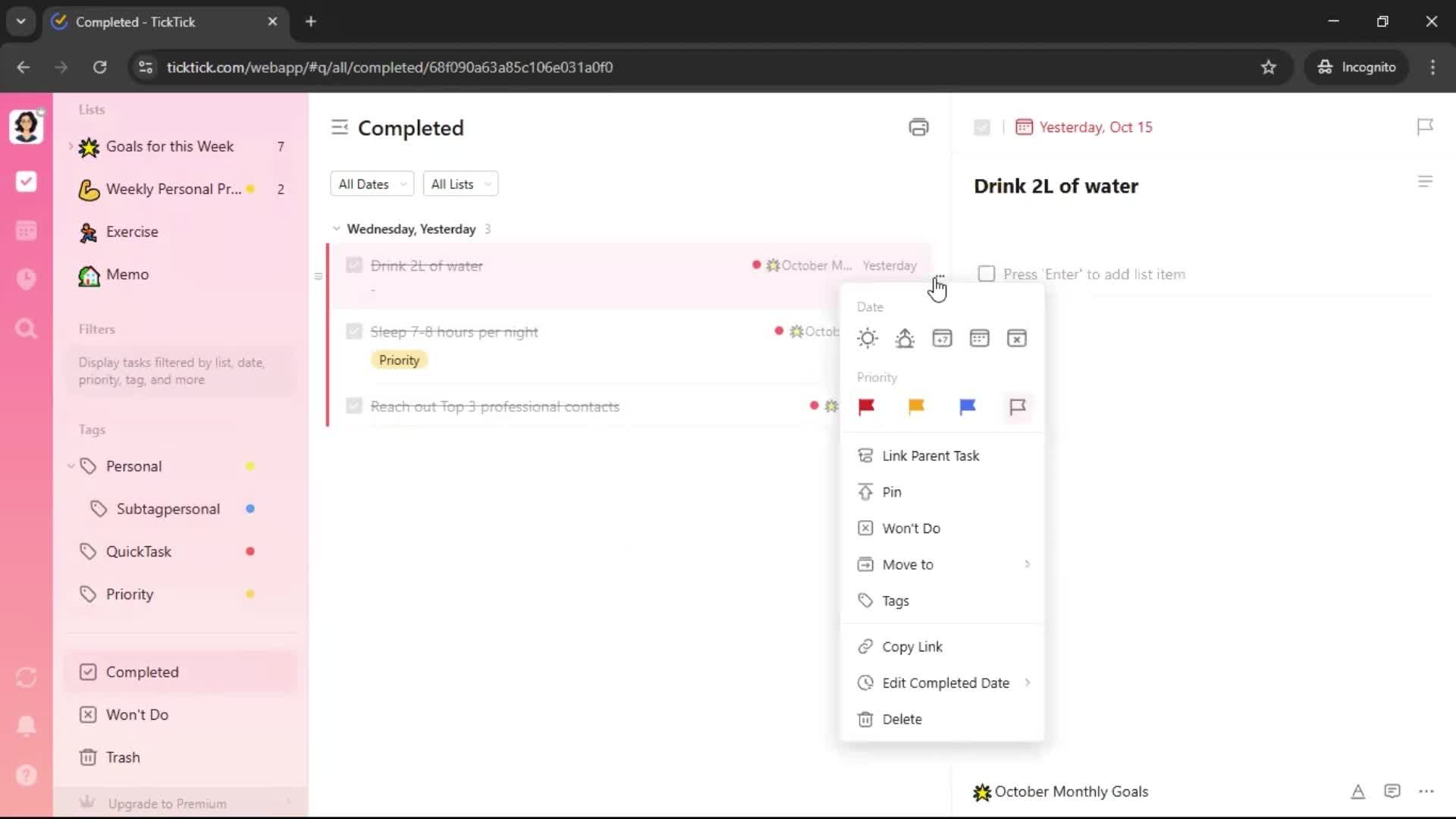Select the red high priority flag
The image size is (1456, 819).
coord(866,407)
